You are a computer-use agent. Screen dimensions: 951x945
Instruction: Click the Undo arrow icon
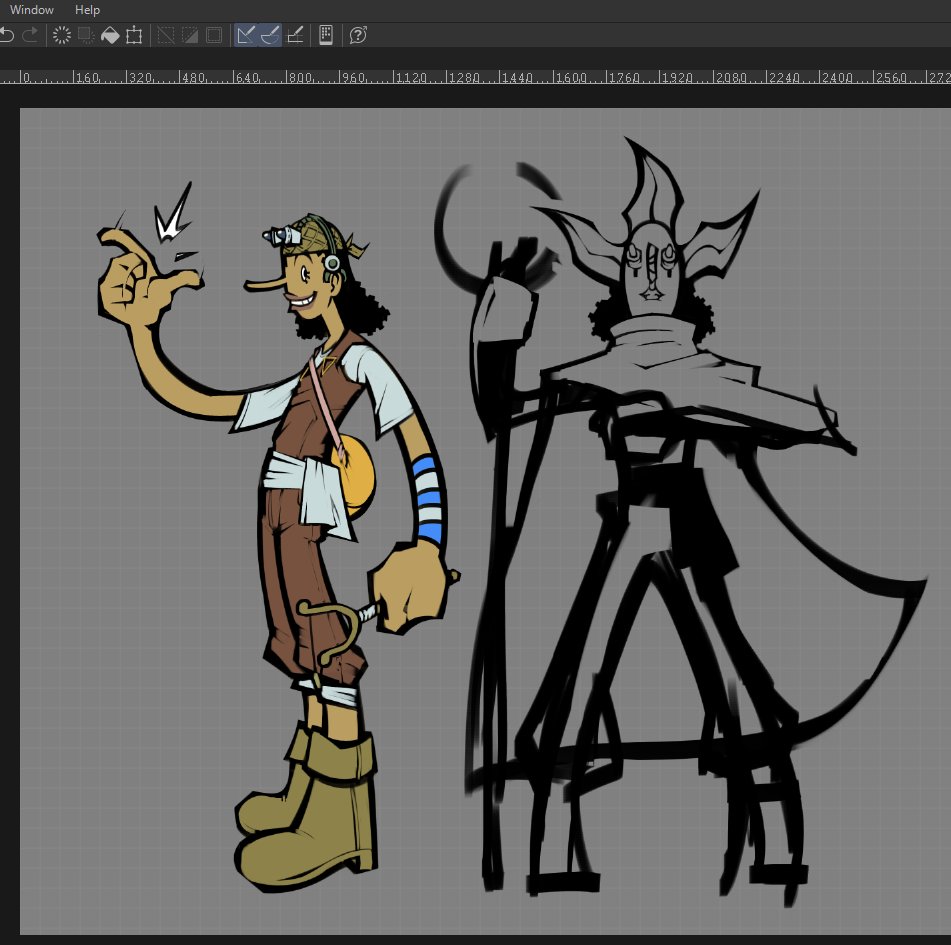click(6, 35)
